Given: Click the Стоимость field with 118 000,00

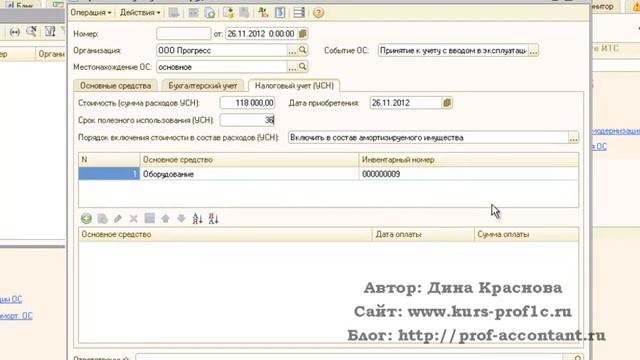Looking at the screenshot, I should coord(247,103).
